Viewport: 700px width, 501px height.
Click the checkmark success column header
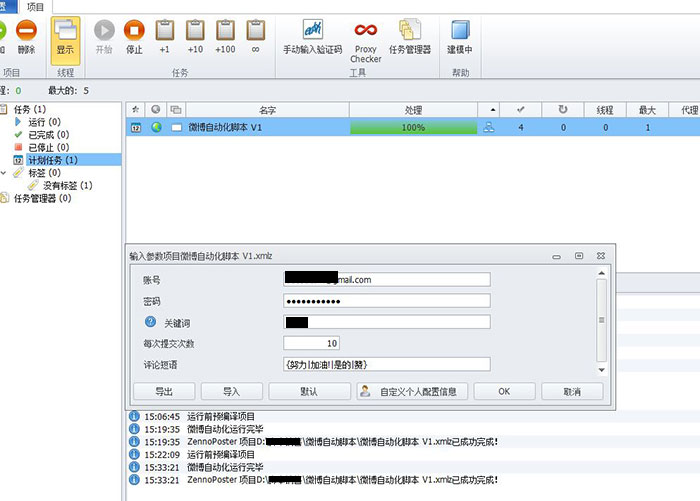(521, 110)
